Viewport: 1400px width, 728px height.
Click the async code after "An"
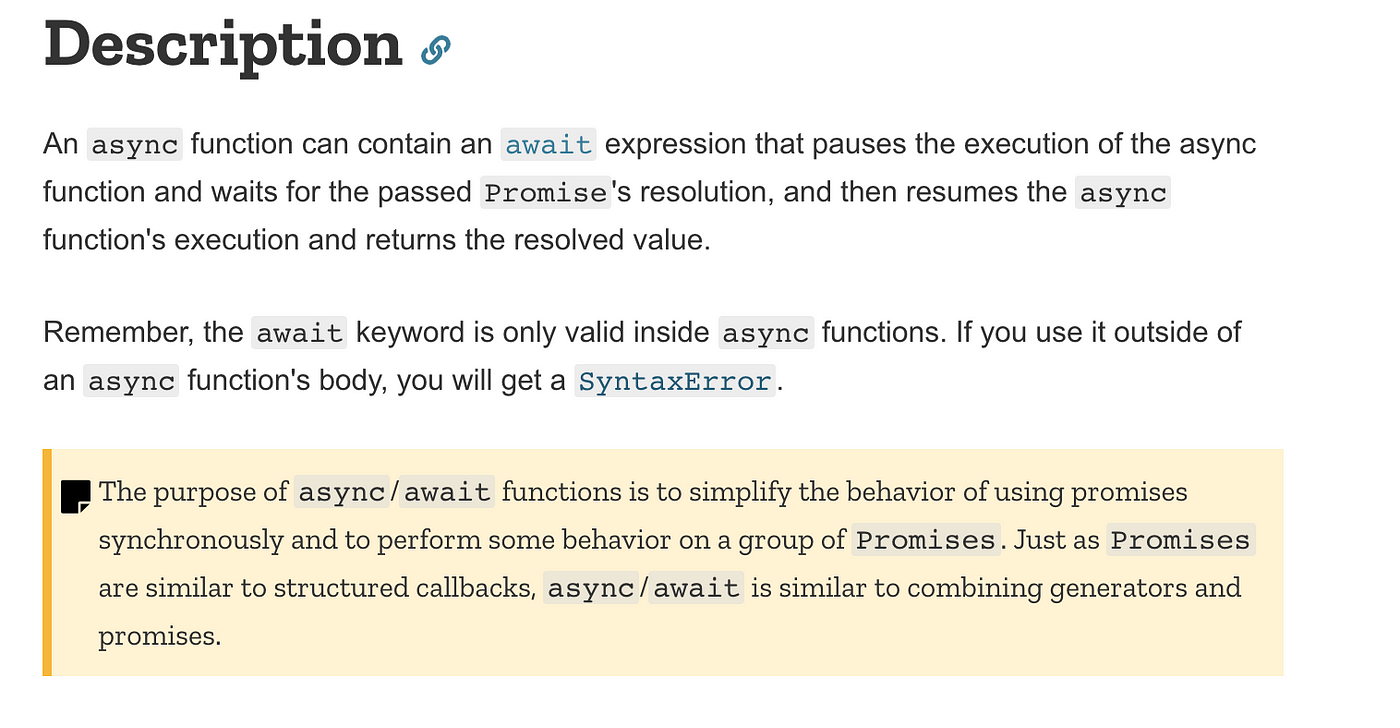click(135, 145)
